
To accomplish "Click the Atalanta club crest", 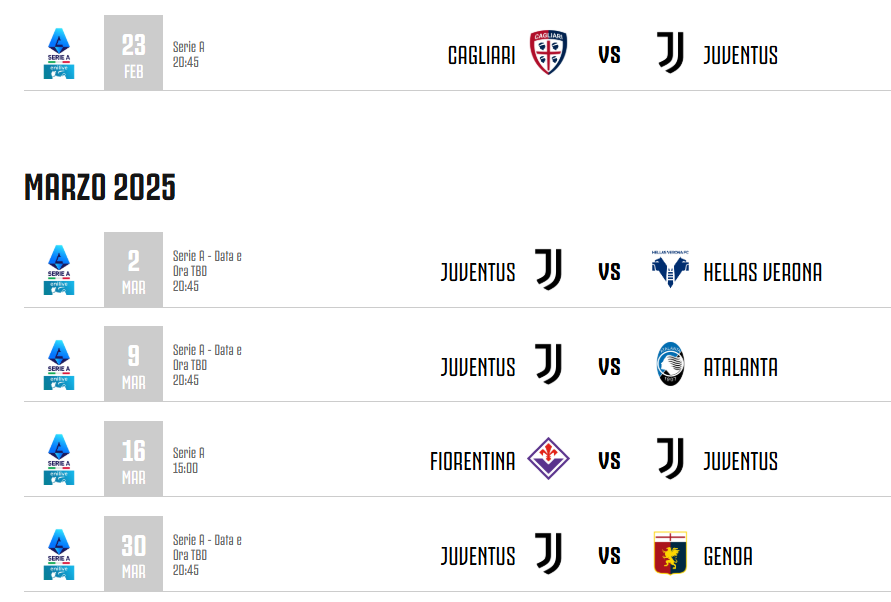I will (x=671, y=364).
